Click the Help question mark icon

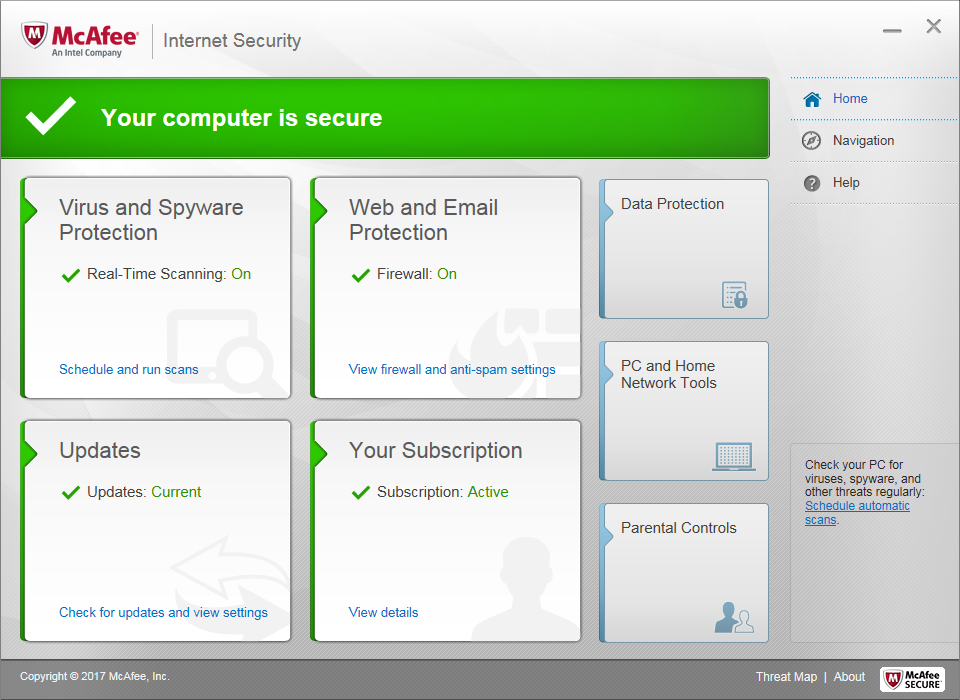[812, 183]
